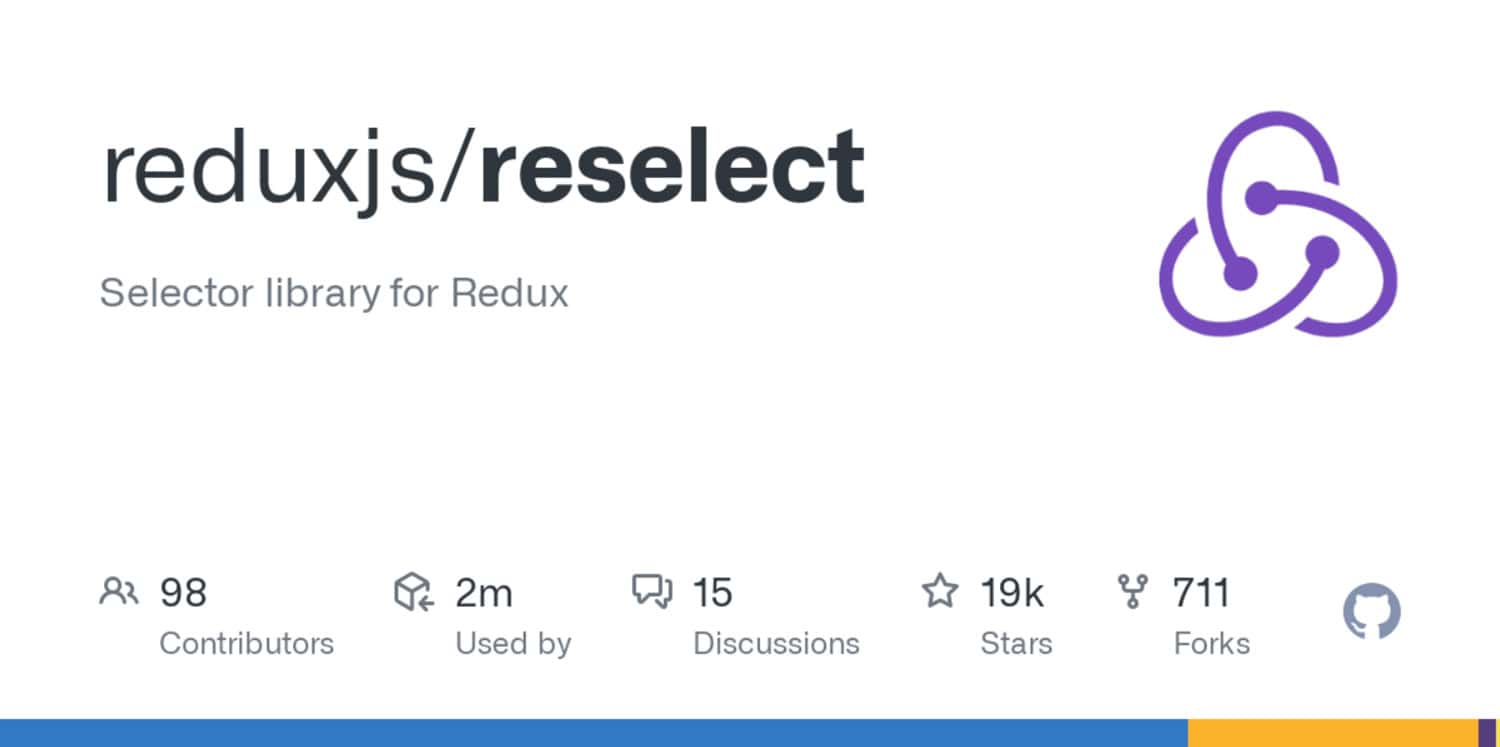Click the GitHub Octocat logo
The height and width of the screenshot is (747, 1500).
[x=1371, y=611]
